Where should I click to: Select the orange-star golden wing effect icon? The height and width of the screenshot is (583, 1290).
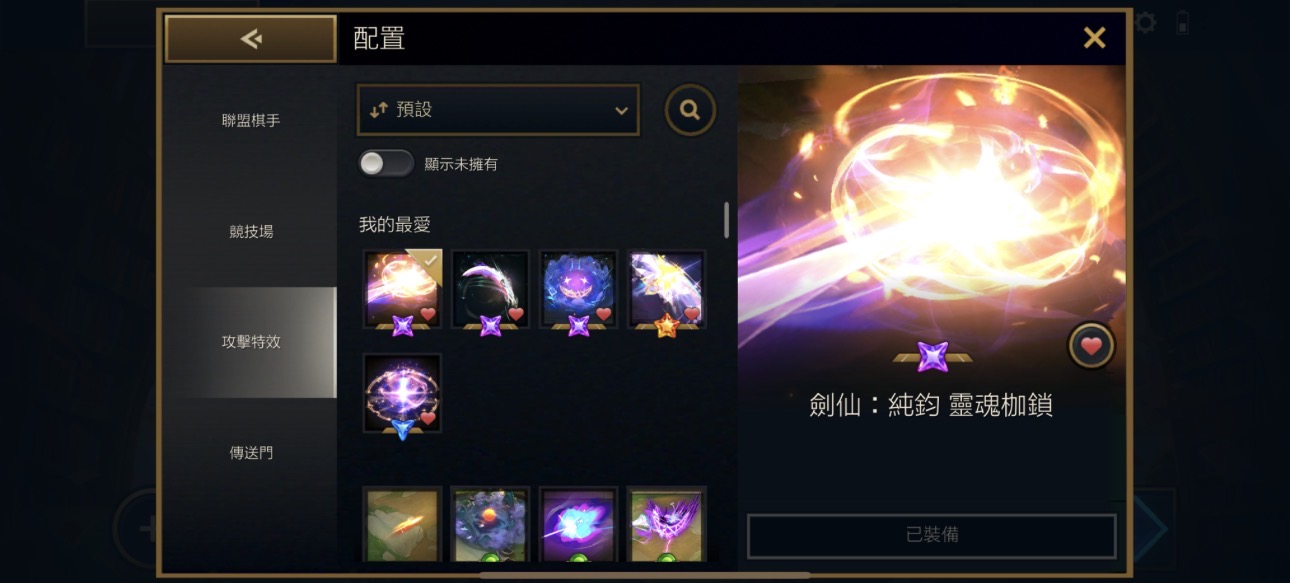(x=666, y=289)
